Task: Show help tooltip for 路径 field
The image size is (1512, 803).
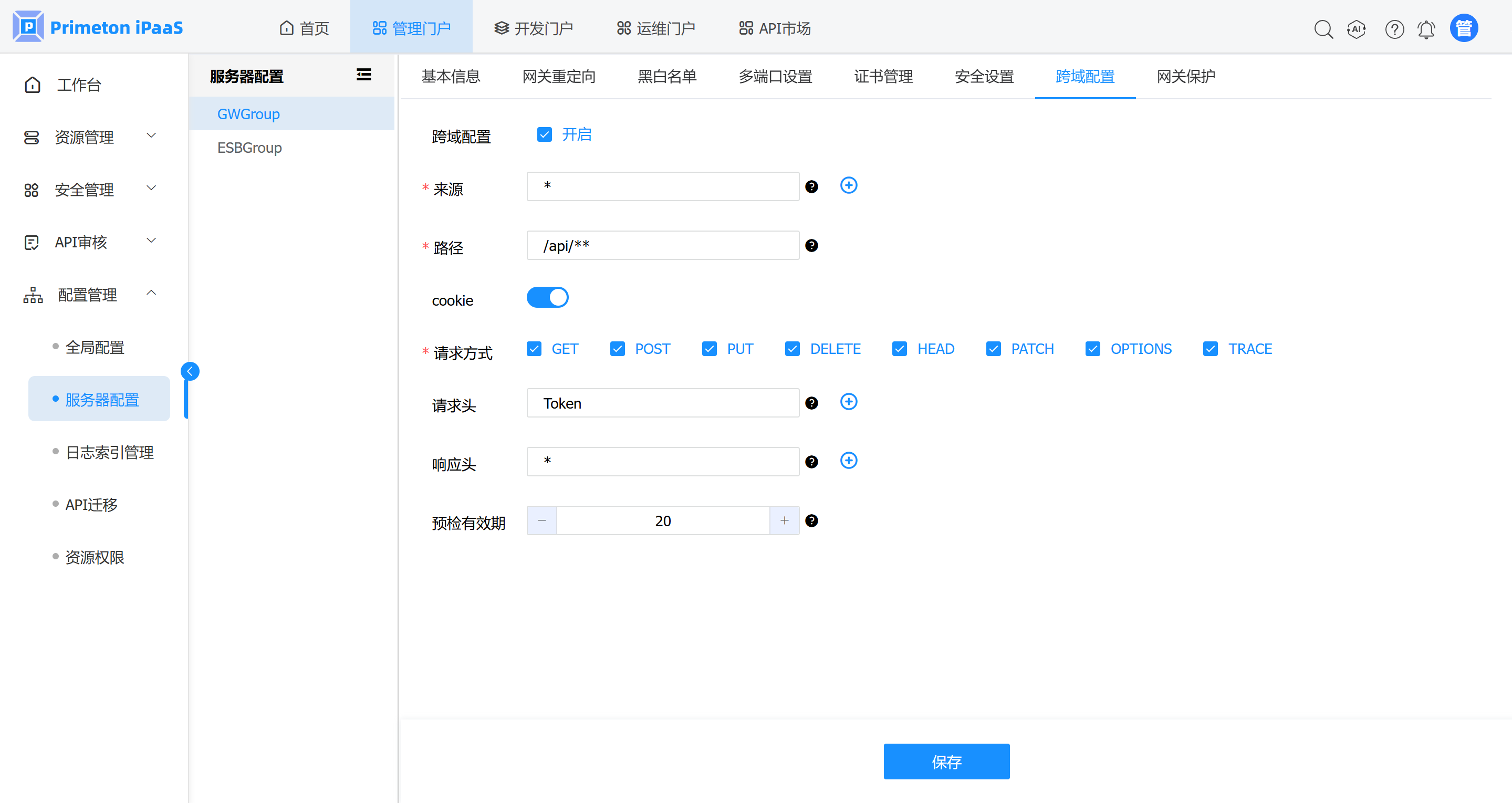Action: pos(811,245)
